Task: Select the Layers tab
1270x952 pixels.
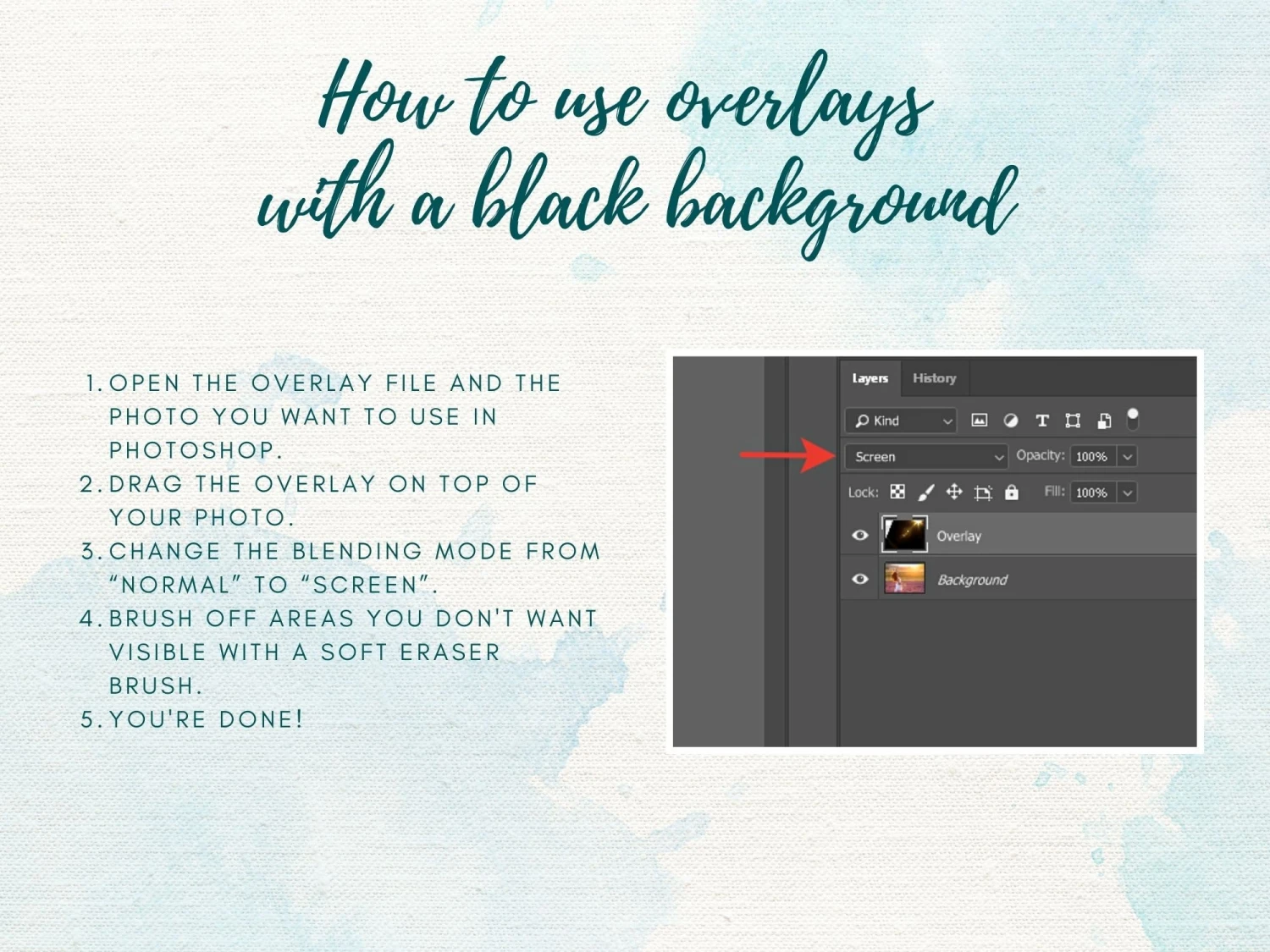Action: [x=870, y=378]
